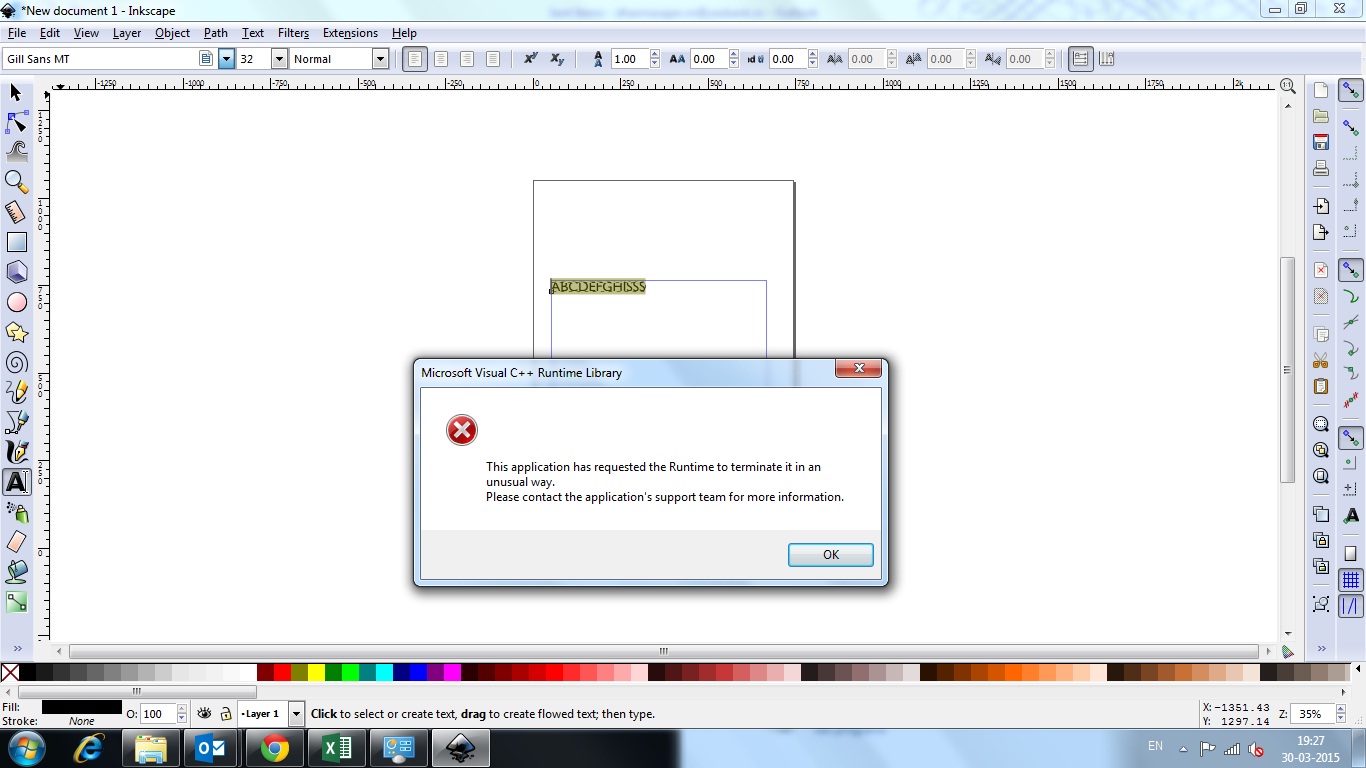Select the Zoom magnifier tool
The width and height of the screenshot is (1366, 768).
(x=16, y=181)
